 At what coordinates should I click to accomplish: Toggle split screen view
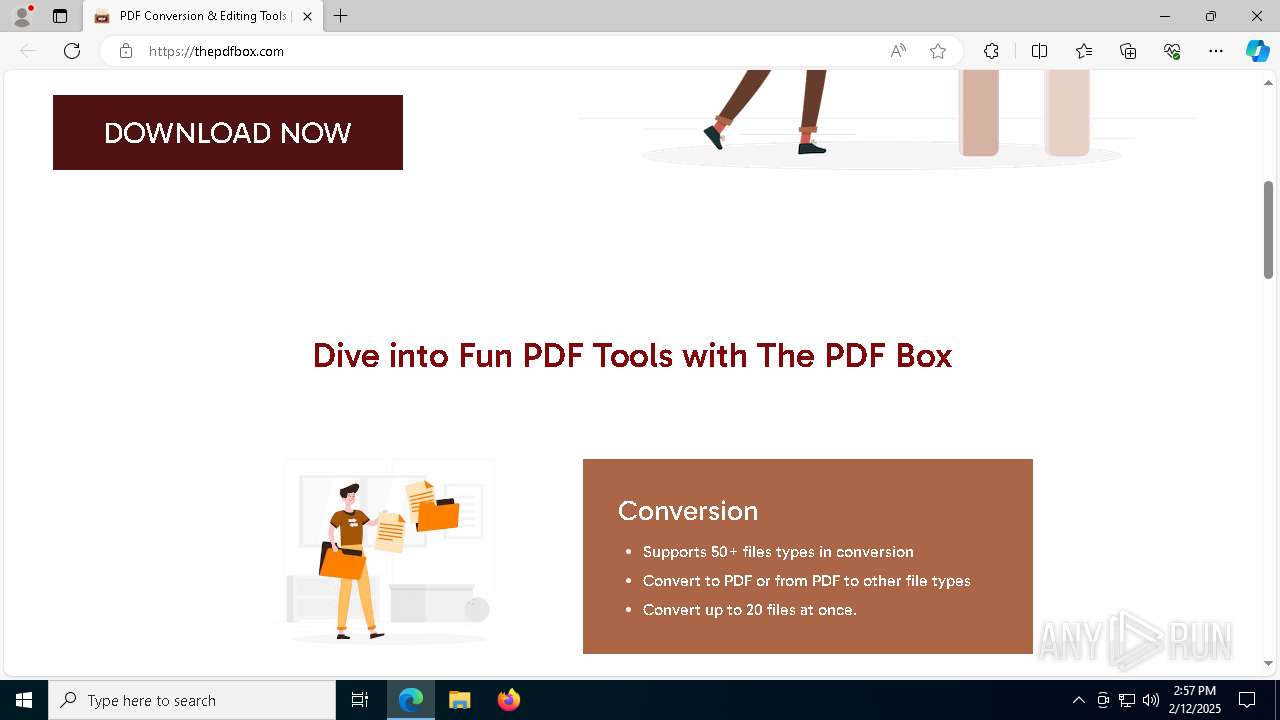tap(1039, 51)
